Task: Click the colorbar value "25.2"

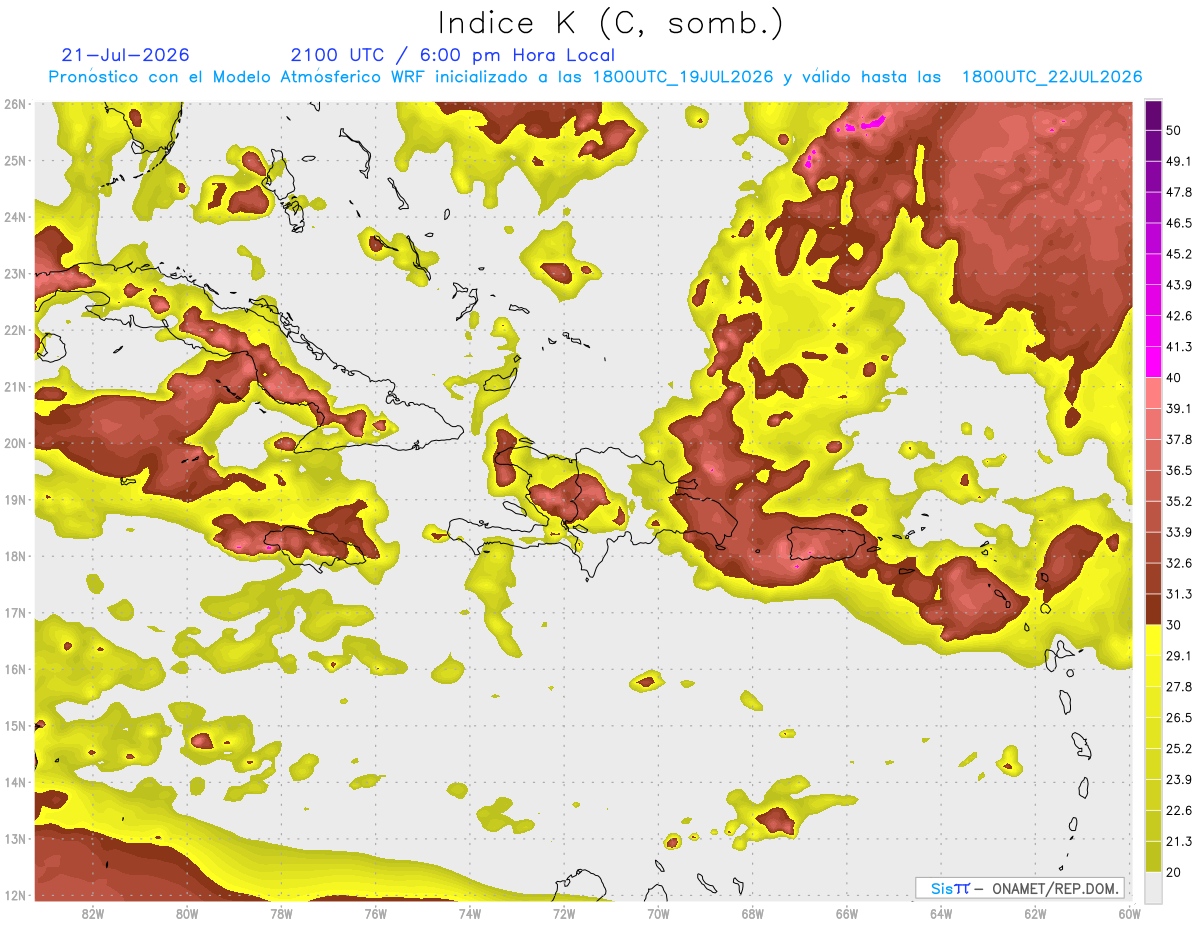Action: [1179, 749]
